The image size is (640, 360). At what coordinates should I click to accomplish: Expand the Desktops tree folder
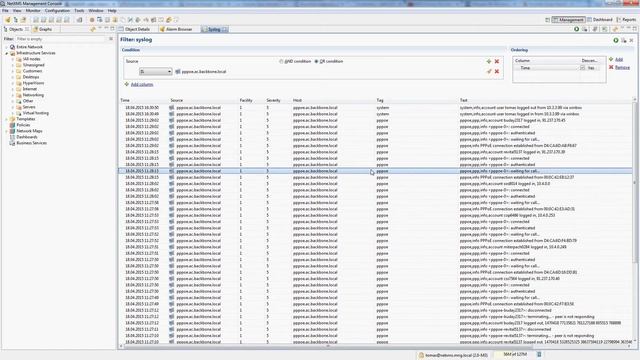13,77
